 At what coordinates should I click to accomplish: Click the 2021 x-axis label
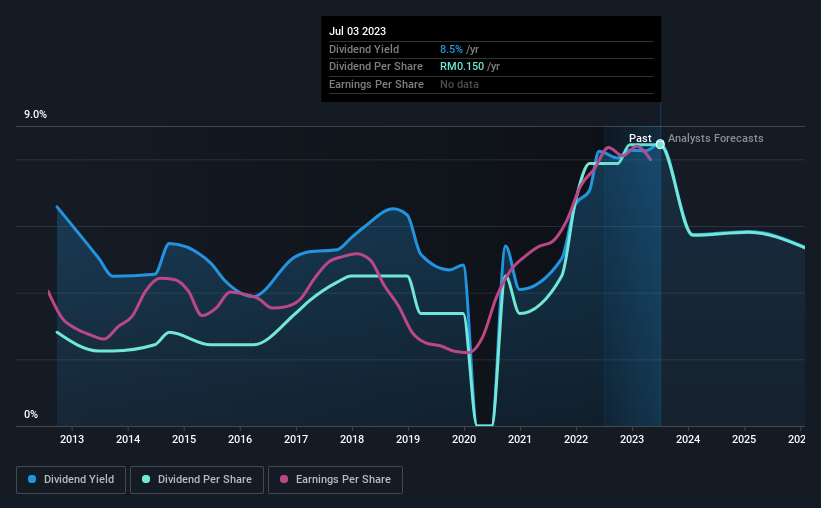tap(520, 439)
